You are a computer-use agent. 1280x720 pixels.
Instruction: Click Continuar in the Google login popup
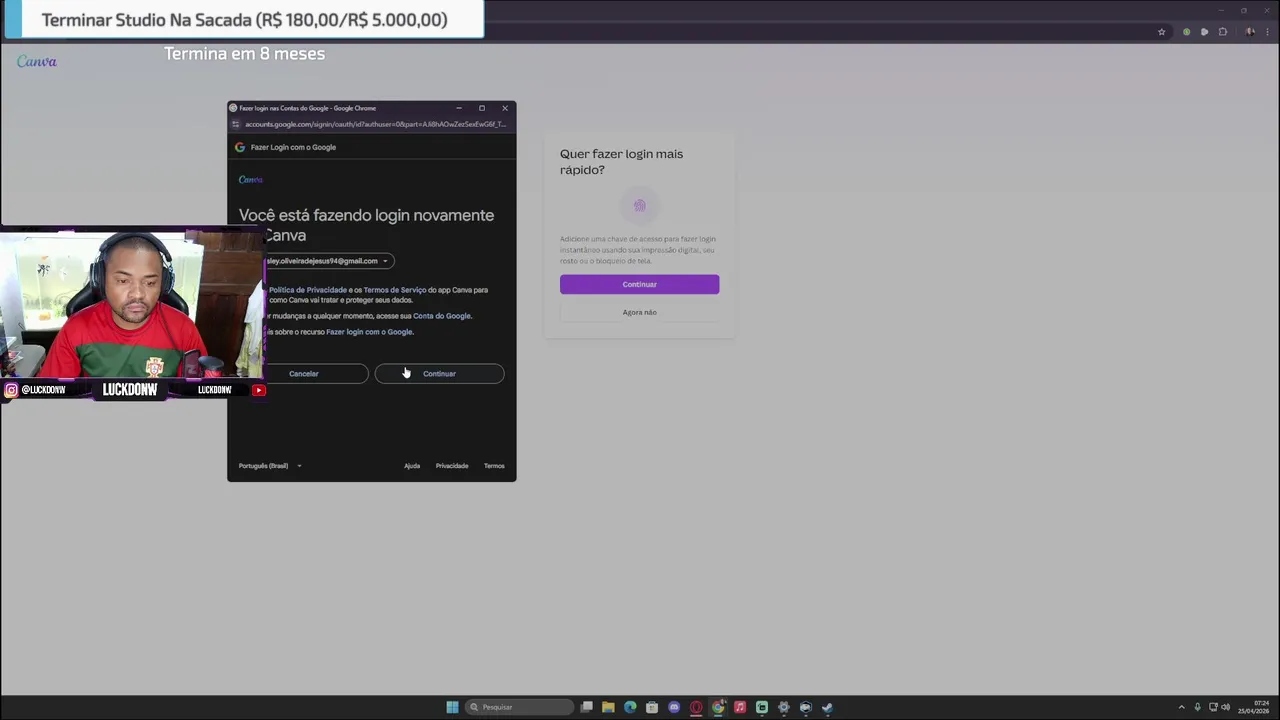(x=439, y=374)
